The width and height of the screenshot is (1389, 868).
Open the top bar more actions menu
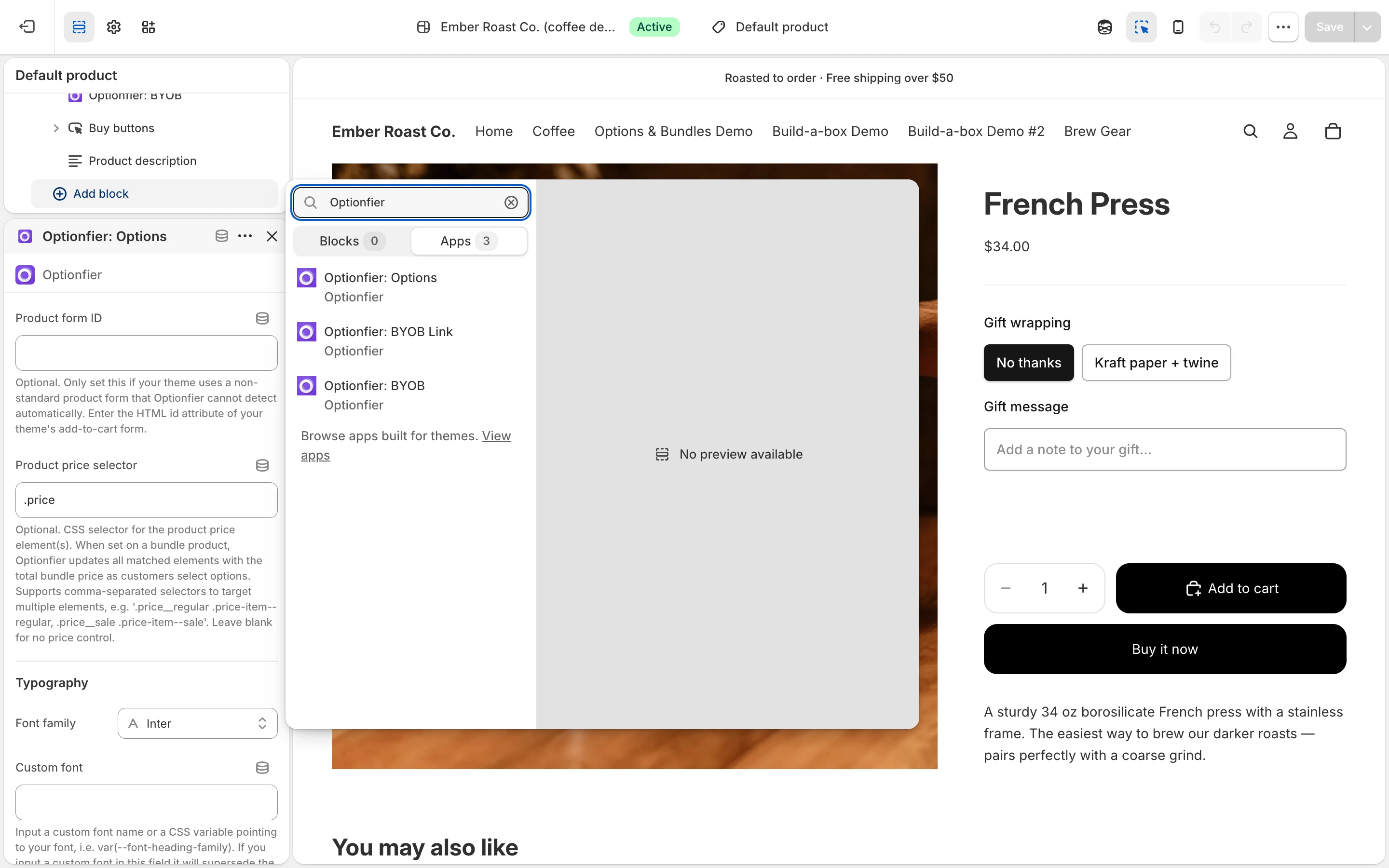click(x=1283, y=27)
